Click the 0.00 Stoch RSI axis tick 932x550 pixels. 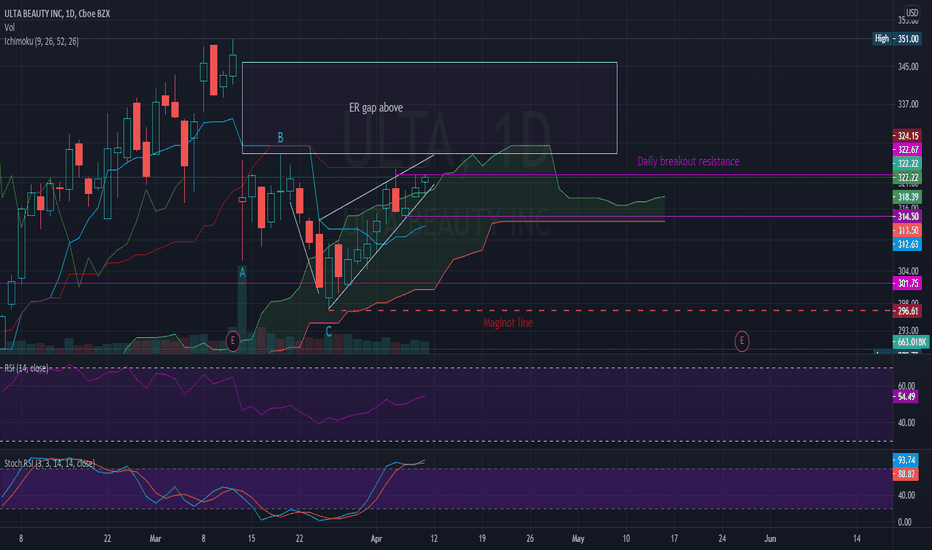(905, 522)
